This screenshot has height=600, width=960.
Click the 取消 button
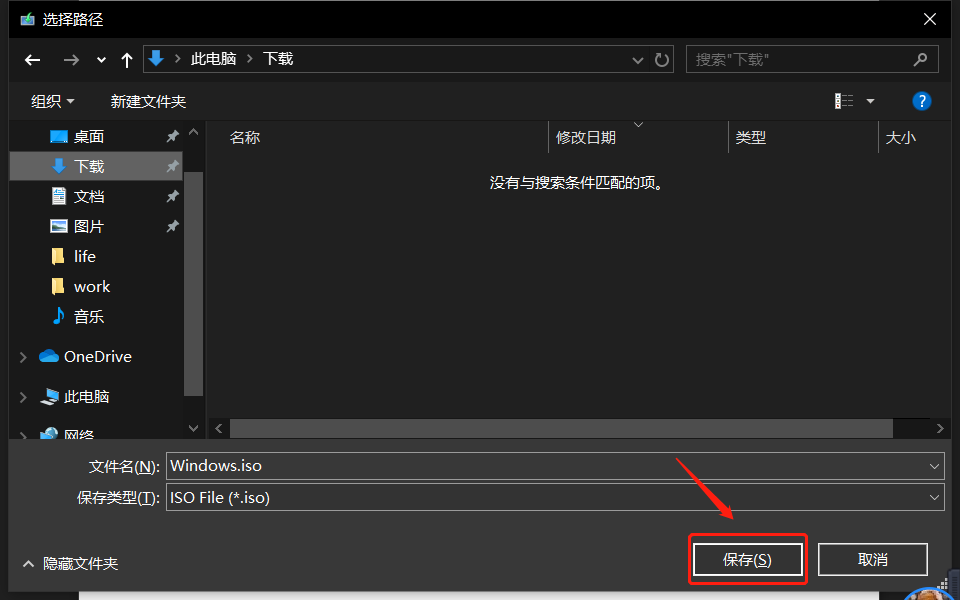(x=872, y=560)
